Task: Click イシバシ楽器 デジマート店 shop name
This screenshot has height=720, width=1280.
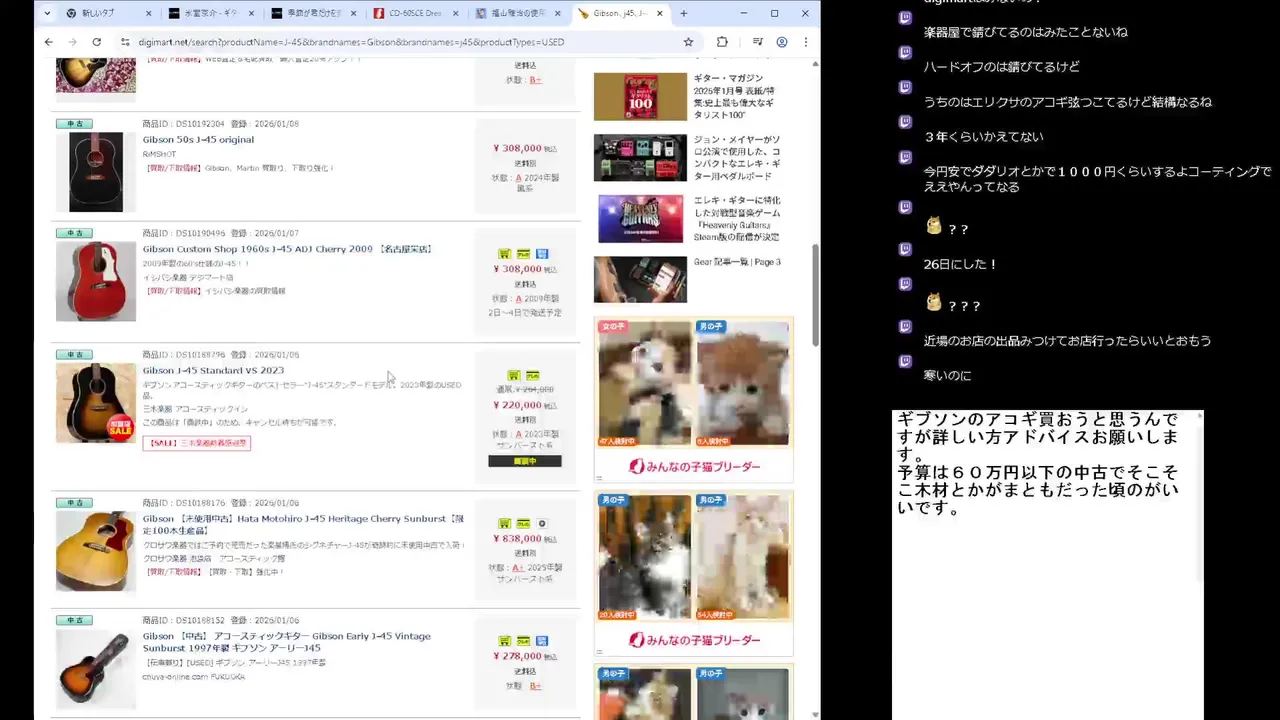Action: pos(188,278)
